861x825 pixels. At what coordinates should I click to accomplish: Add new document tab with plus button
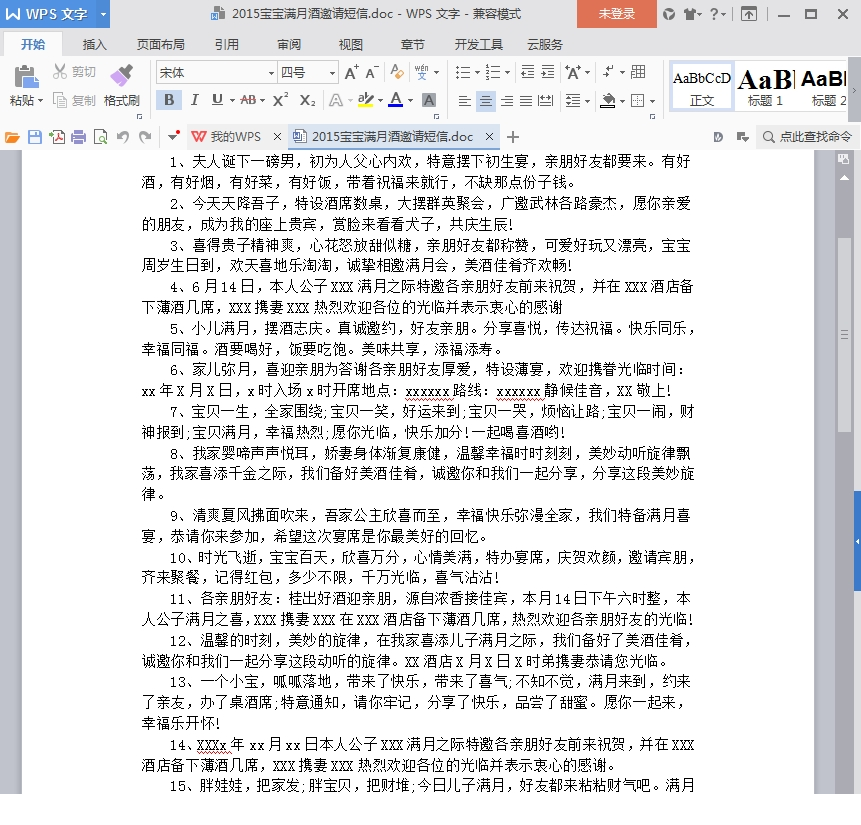click(512, 137)
